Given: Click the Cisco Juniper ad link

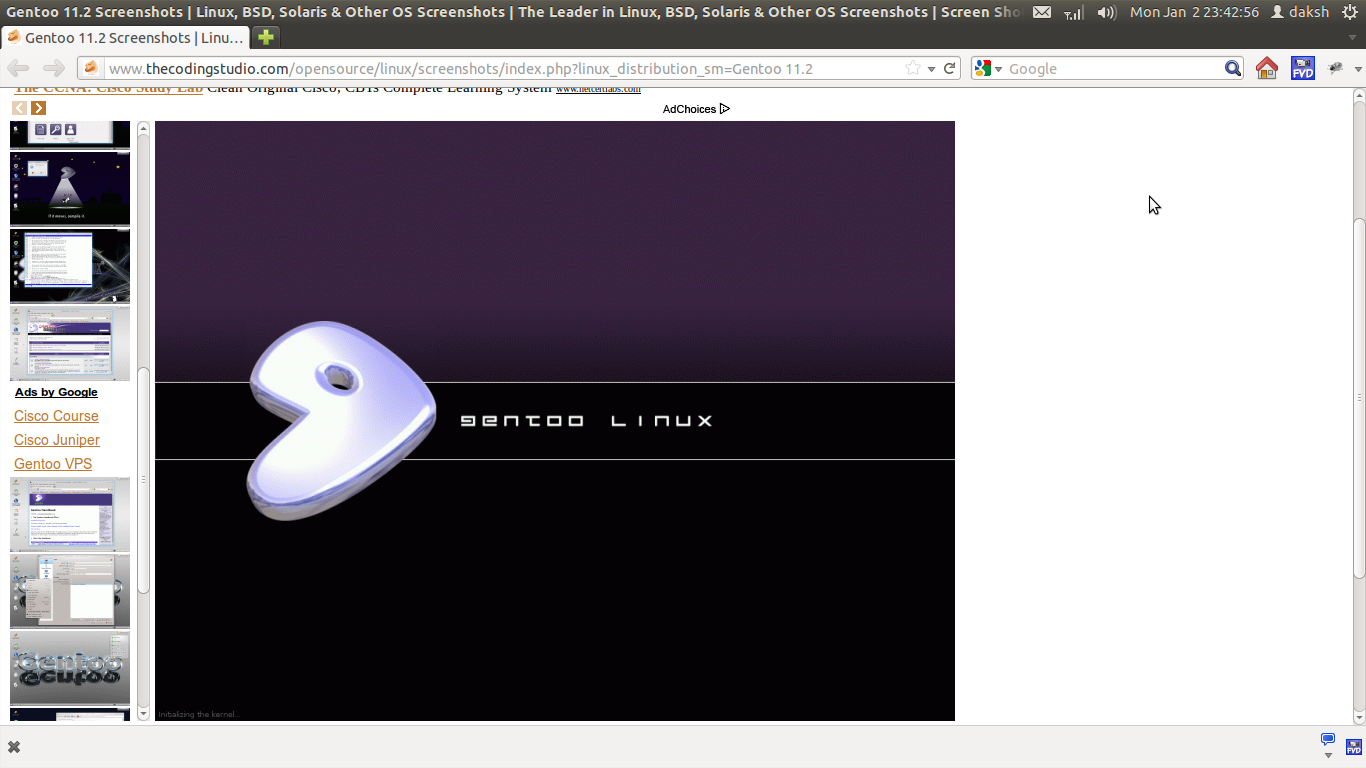Looking at the screenshot, I should 57,440.
